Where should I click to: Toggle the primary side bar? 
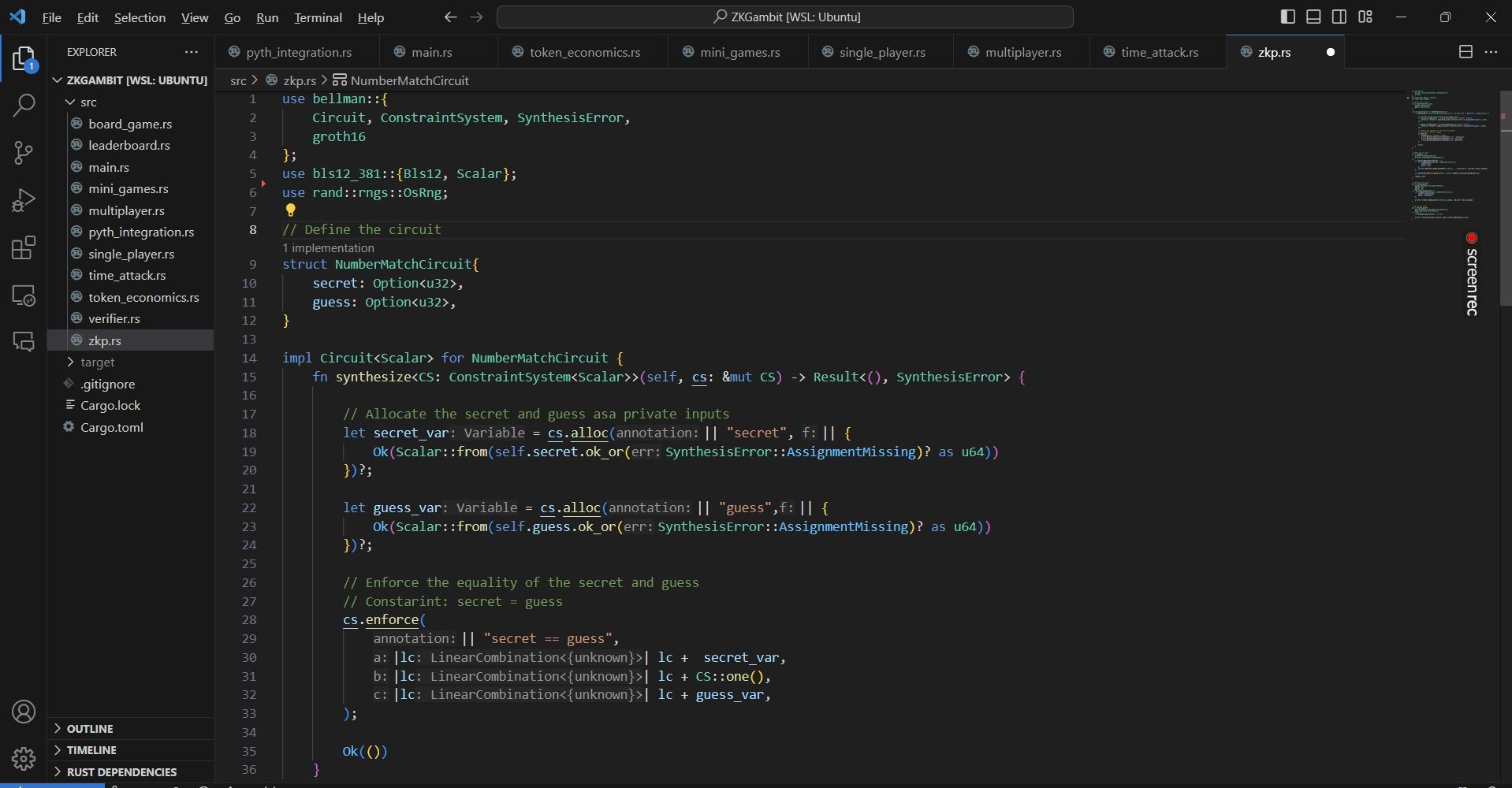1287,17
